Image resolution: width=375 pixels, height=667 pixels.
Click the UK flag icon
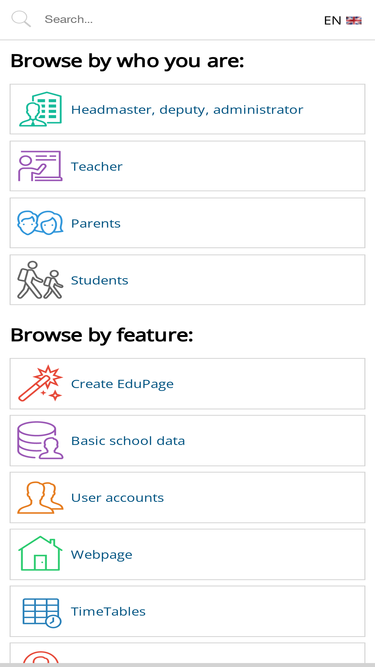[354, 20]
